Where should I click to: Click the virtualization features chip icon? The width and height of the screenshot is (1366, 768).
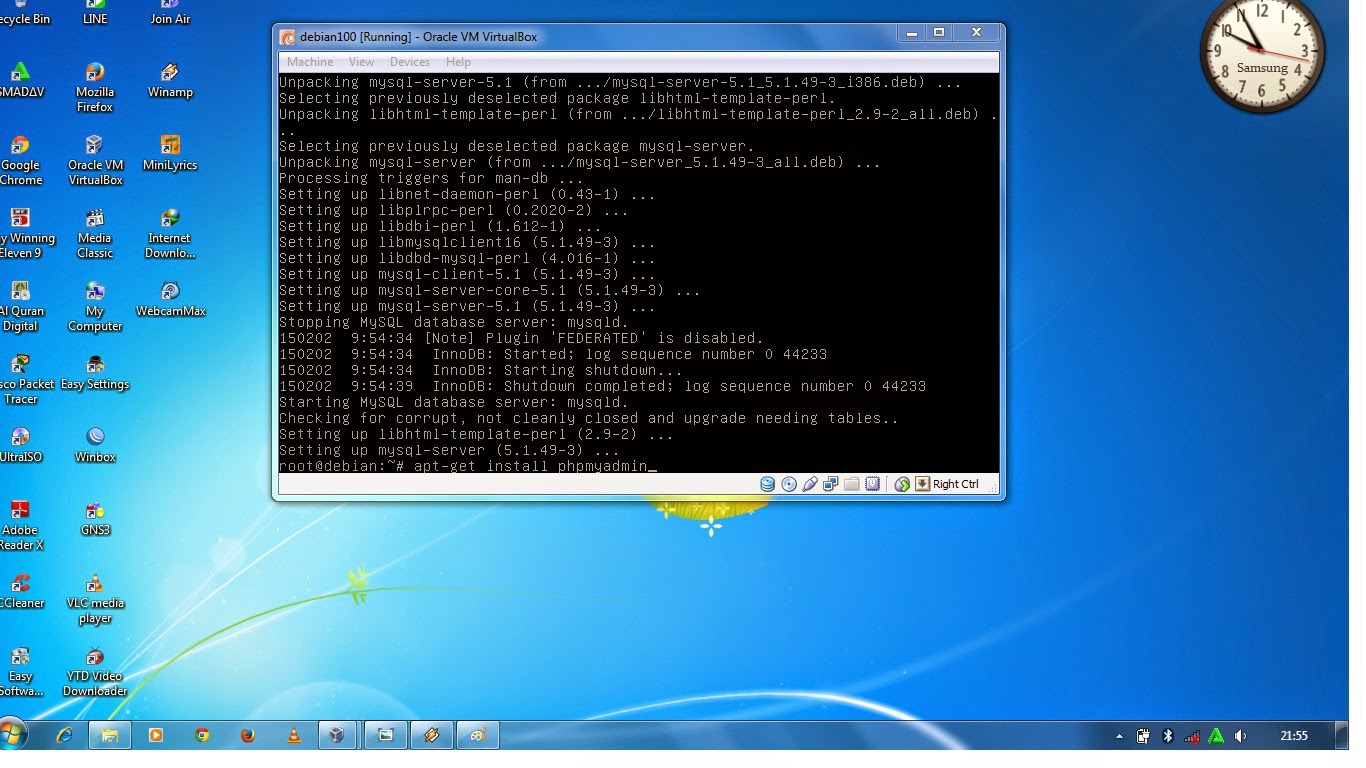pos(872,484)
